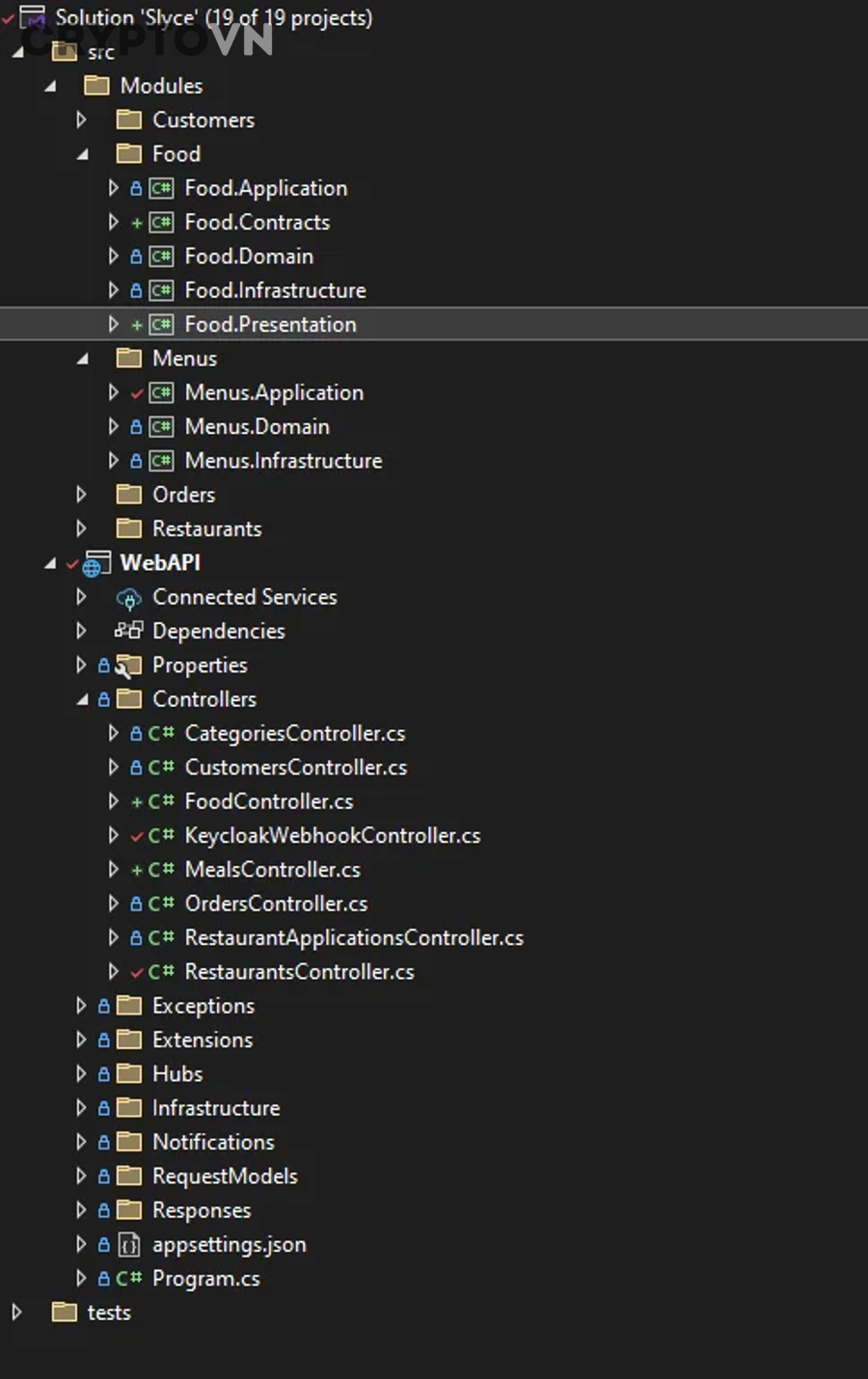Click the Menus.Domain project label

tap(258, 426)
